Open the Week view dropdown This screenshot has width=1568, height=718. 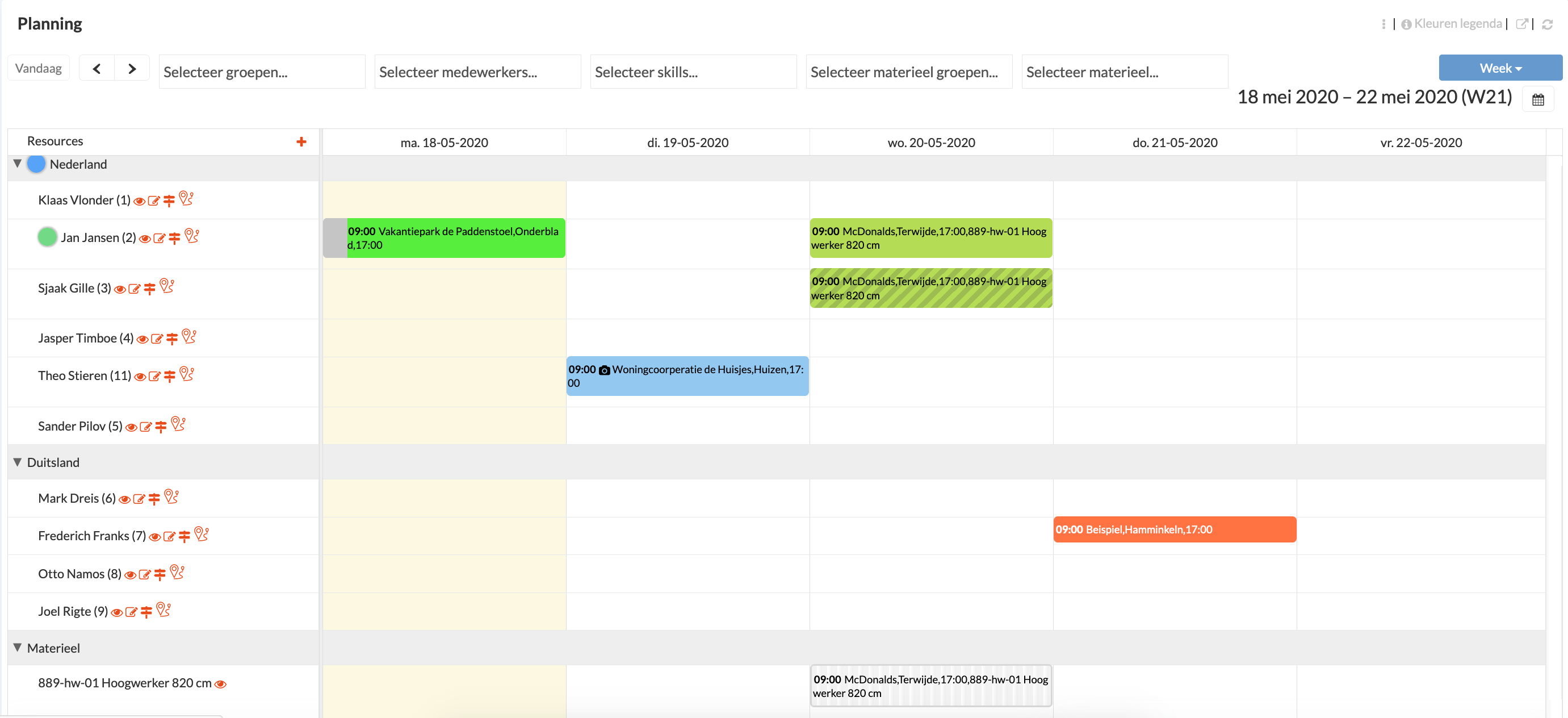coord(1499,68)
